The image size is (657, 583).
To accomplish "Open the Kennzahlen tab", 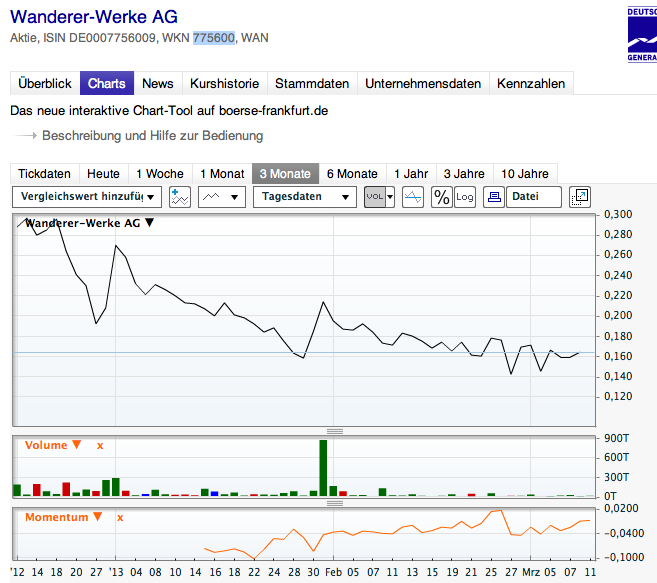I will (x=530, y=84).
